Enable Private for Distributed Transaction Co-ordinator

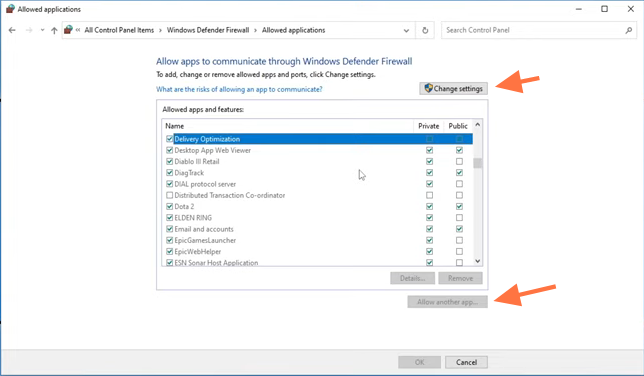coord(429,195)
